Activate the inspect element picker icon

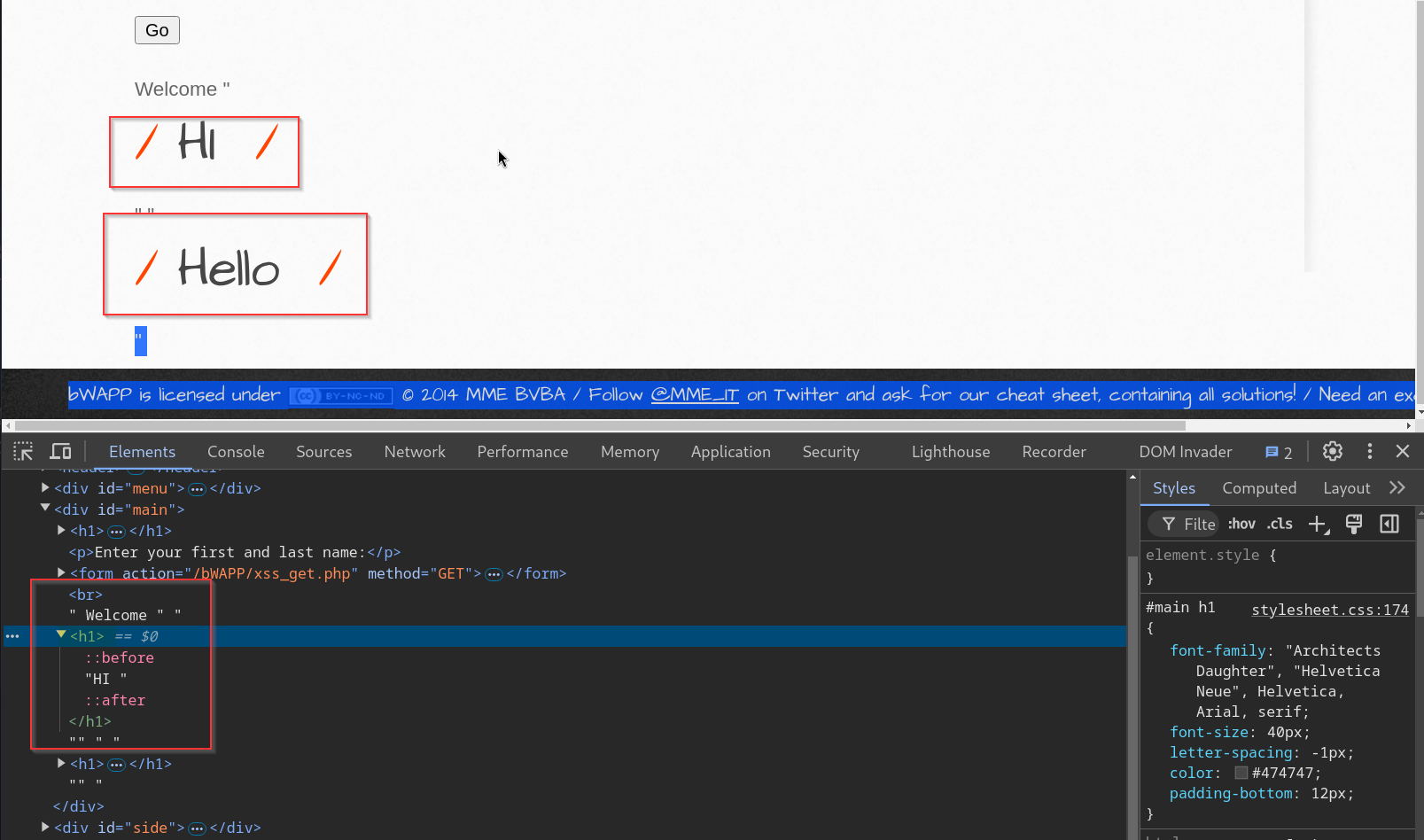click(23, 452)
